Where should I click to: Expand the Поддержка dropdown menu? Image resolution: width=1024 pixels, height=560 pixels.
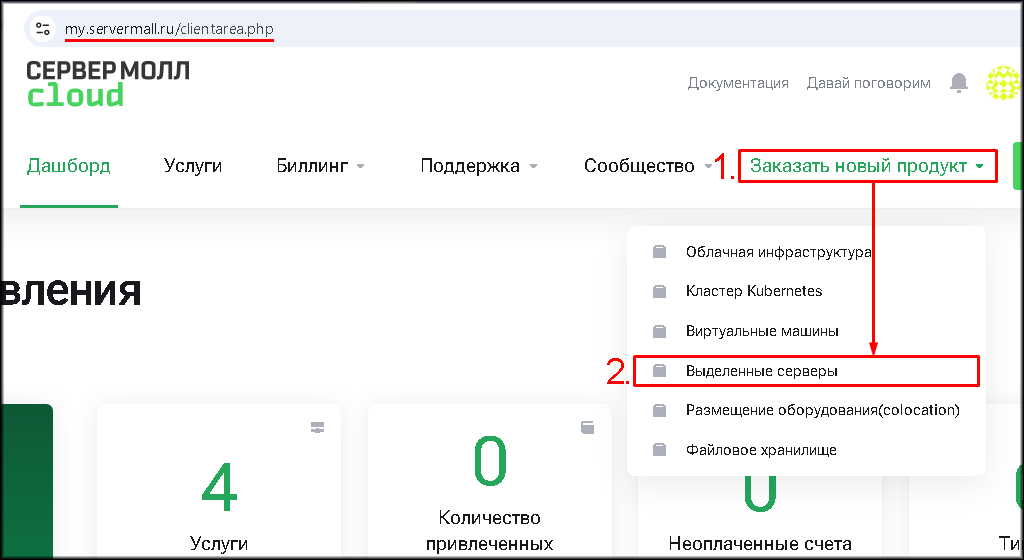(x=478, y=166)
